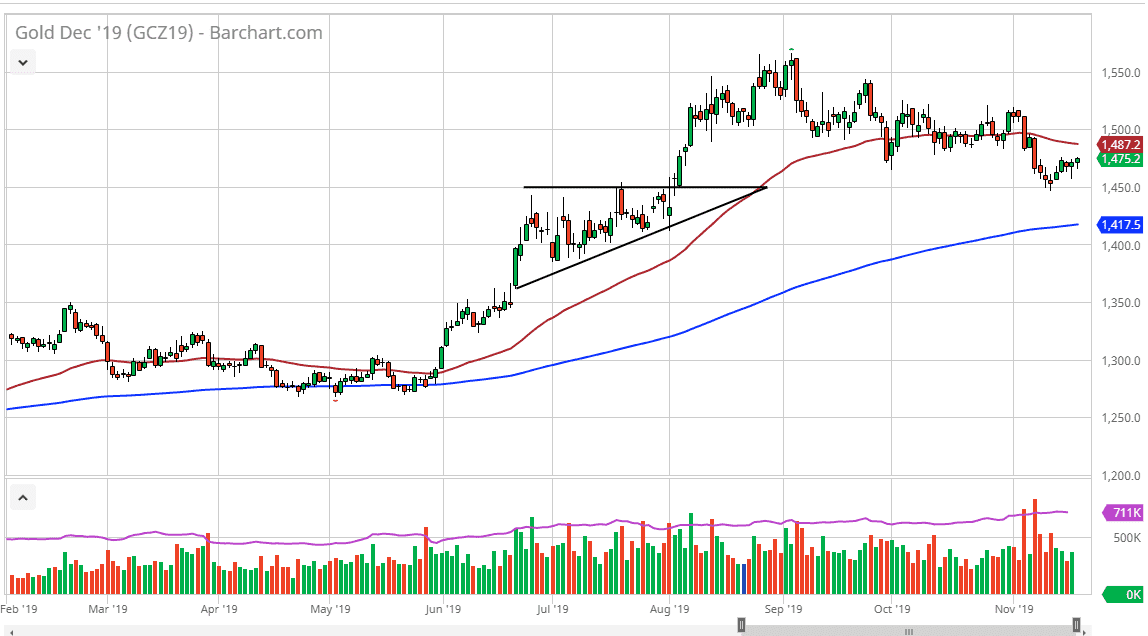Open the chart tools dropdown via chevron arrow
Image resolution: width=1148 pixels, height=636 pixels.
tap(22, 61)
